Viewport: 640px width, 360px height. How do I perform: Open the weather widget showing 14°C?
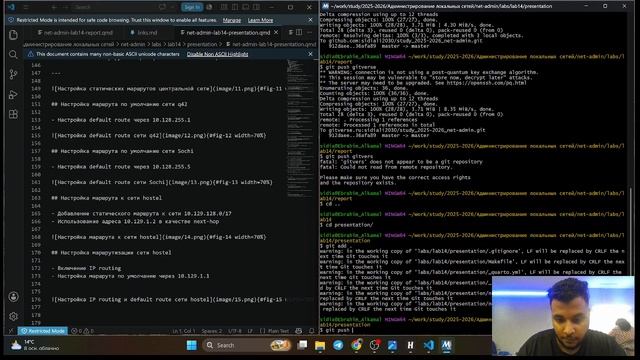pos(35,345)
